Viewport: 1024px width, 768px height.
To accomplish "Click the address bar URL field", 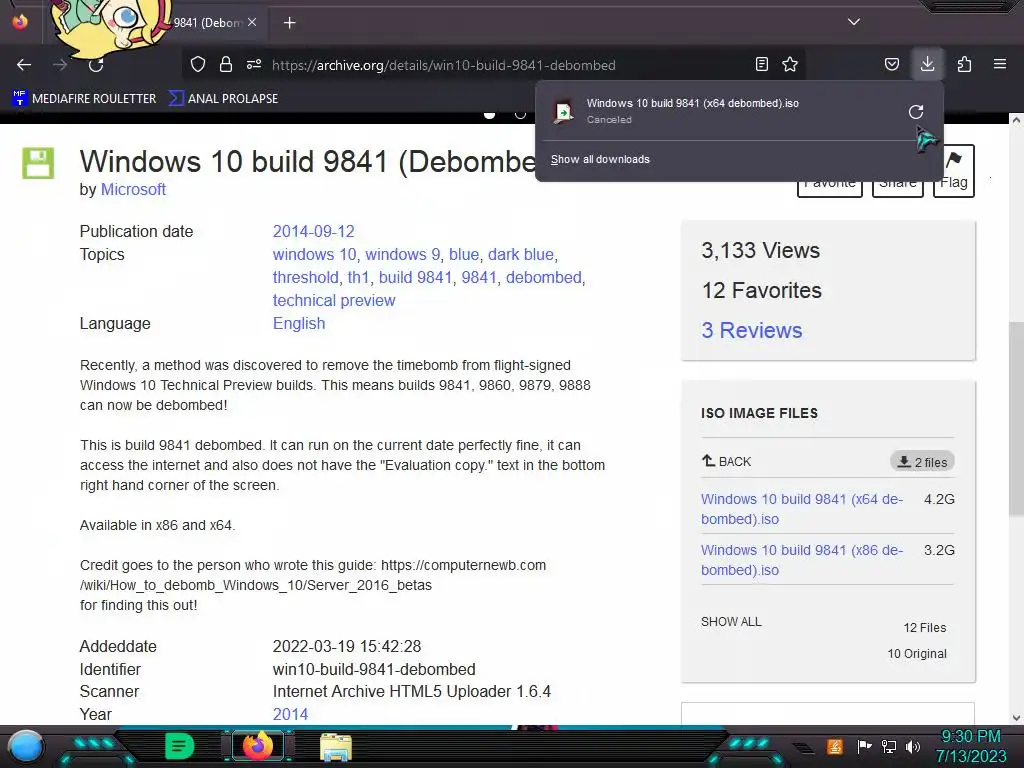I will pos(444,65).
